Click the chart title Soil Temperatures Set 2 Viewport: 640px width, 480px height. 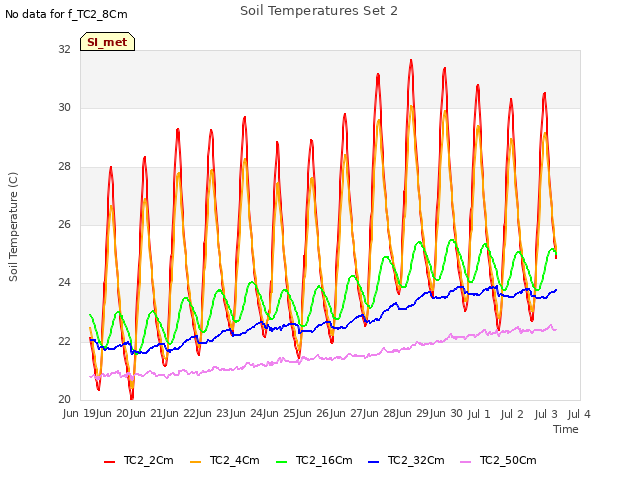click(319, 11)
